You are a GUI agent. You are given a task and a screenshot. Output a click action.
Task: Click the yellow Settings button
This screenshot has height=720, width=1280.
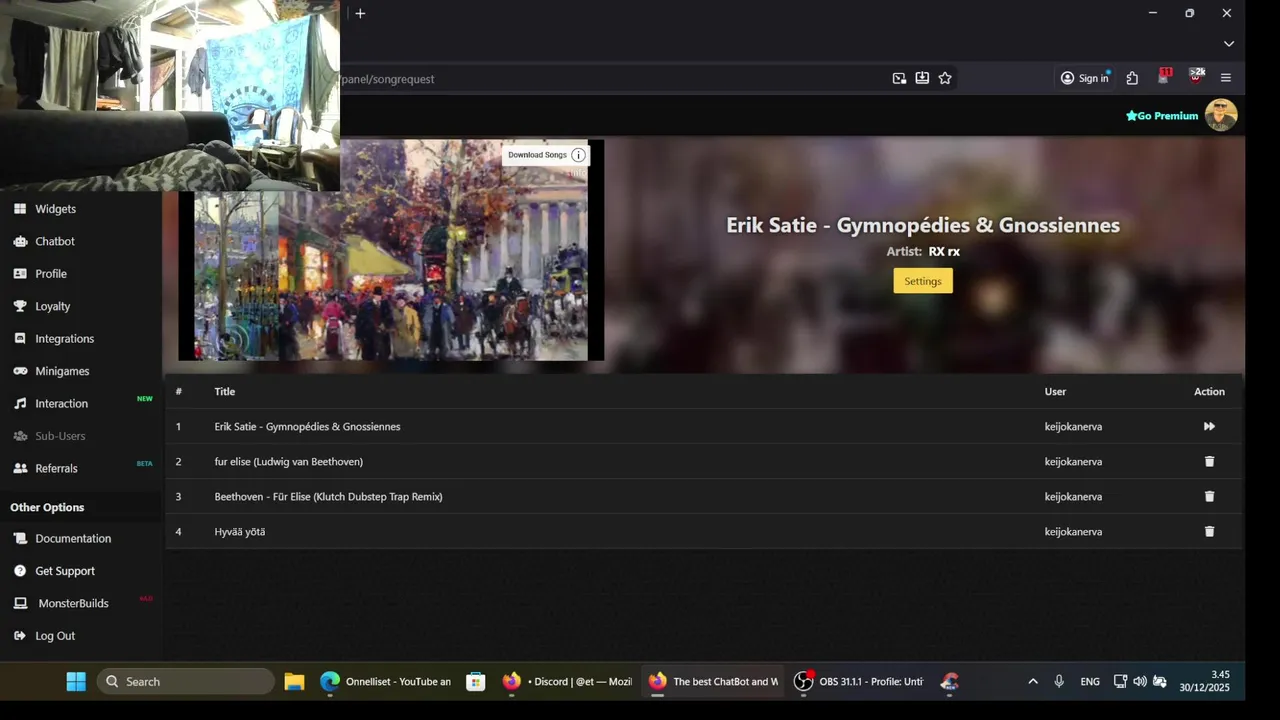[x=923, y=281]
